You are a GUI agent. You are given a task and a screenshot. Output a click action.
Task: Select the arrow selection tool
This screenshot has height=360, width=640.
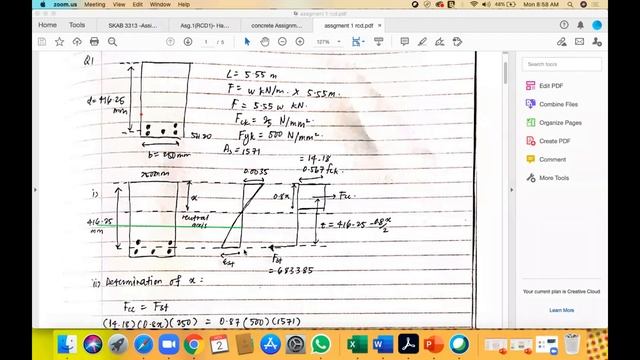coord(247,42)
